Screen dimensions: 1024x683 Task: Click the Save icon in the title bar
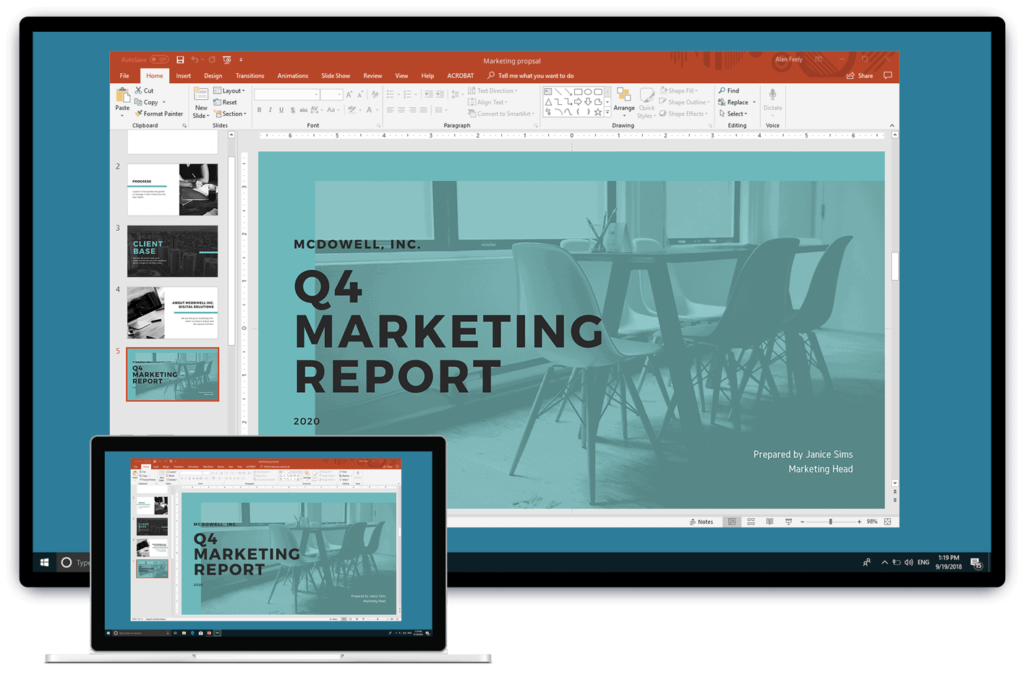click(180, 59)
